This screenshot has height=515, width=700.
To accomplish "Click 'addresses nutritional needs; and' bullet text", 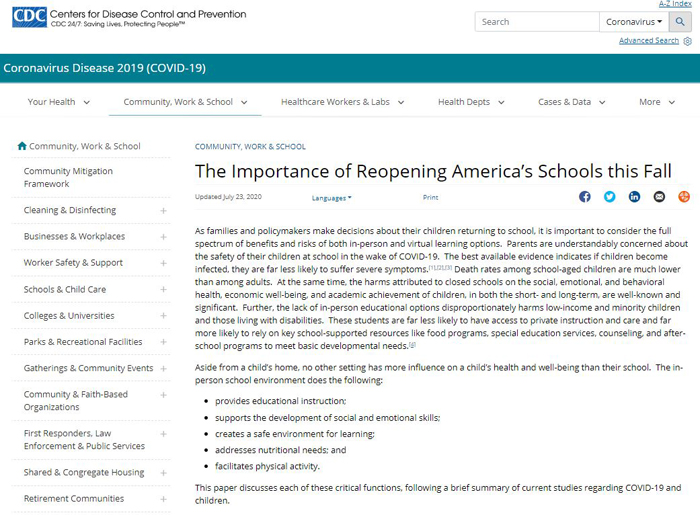I will coord(280,450).
